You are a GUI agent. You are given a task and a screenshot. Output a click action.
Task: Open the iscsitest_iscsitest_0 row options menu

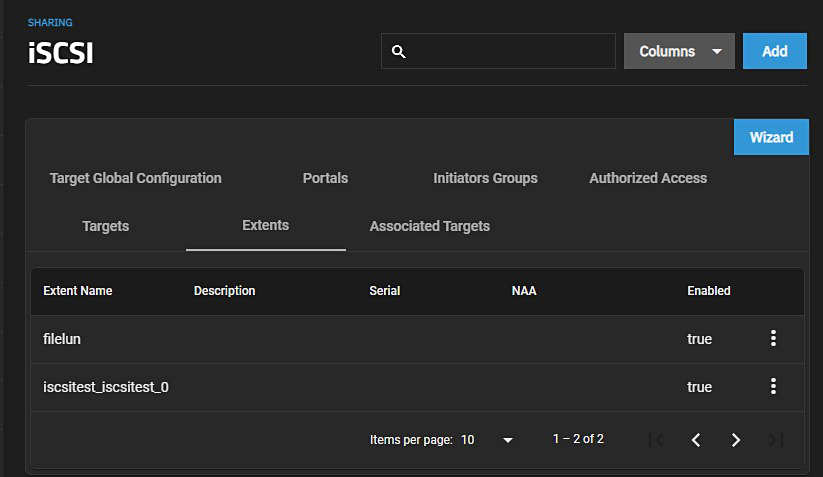773,387
